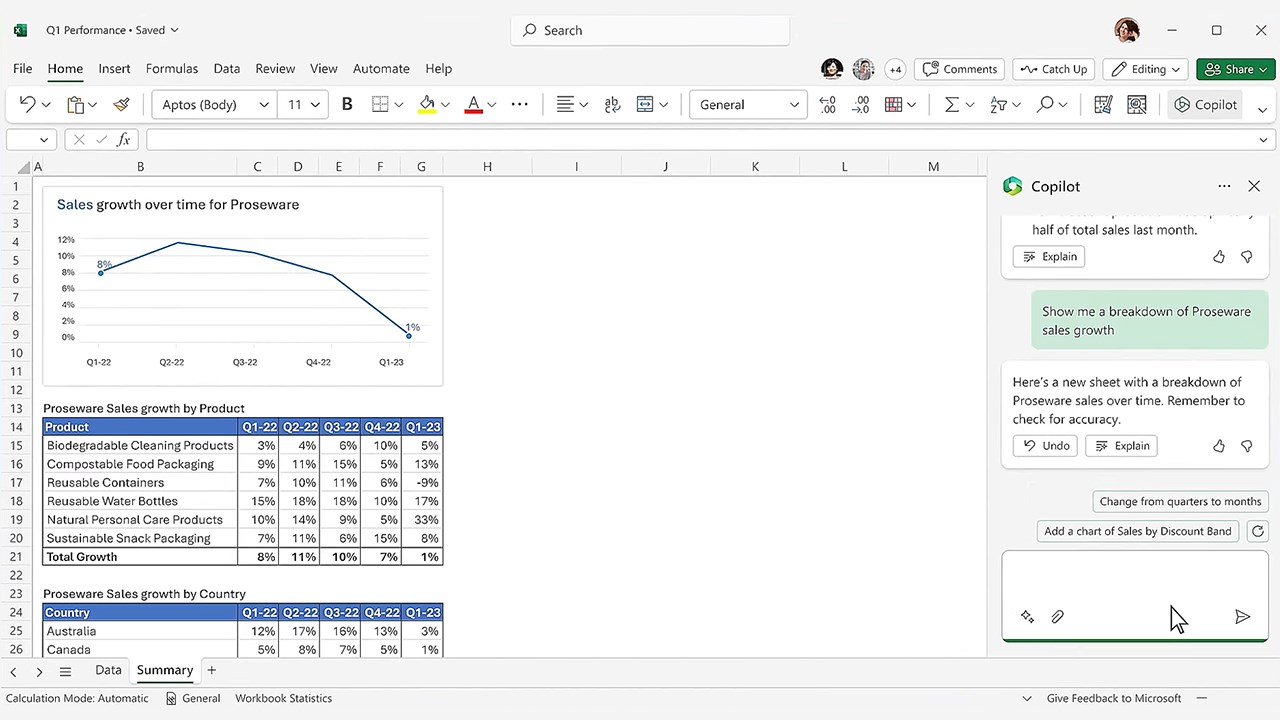Image resolution: width=1280 pixels, height=720 pixels.
Task: Apply cell borders with the Borders icon
Action: click(380, 104)
